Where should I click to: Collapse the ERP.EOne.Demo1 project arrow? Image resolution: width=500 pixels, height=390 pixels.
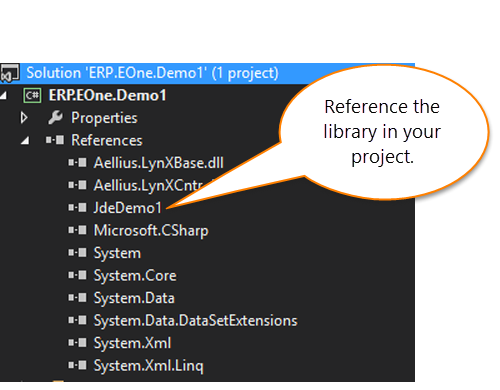[3, 96]
